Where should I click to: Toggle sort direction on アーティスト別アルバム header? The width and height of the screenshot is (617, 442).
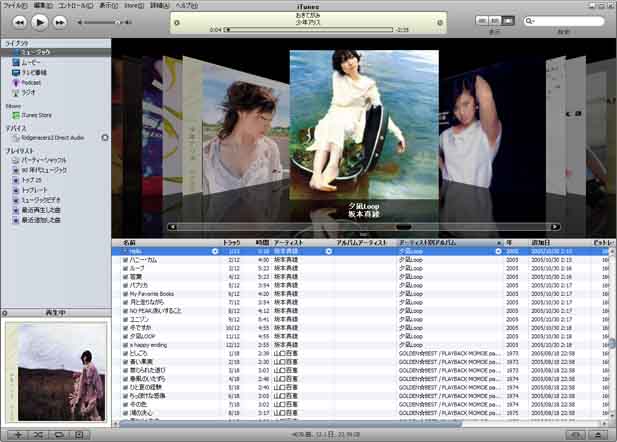coord(451,243)
